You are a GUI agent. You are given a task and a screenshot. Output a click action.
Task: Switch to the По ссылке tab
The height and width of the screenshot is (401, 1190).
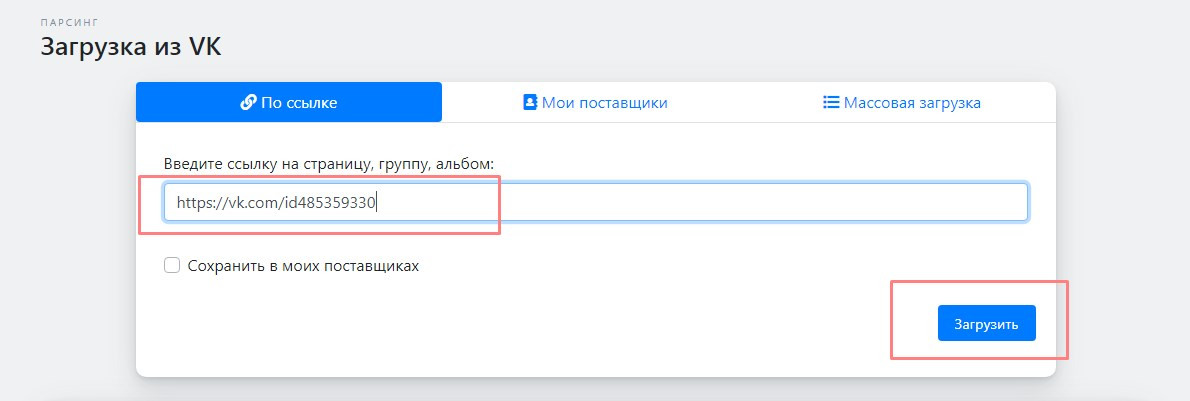[289, 102]
